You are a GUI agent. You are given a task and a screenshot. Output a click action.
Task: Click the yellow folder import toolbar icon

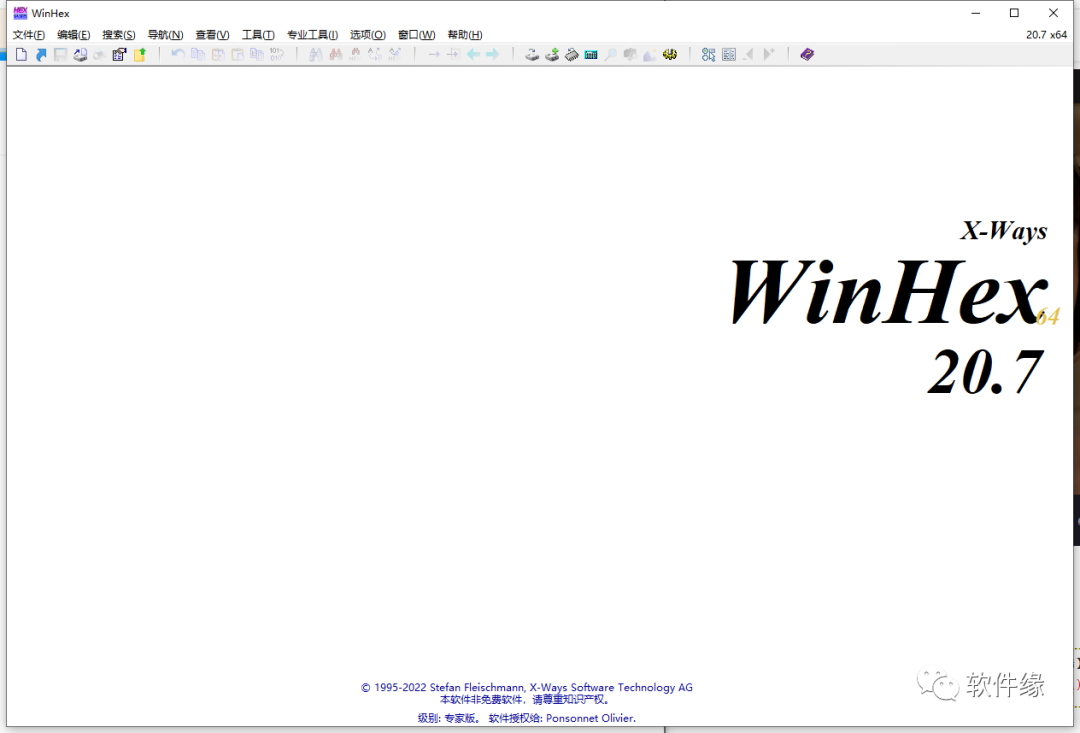141,54
